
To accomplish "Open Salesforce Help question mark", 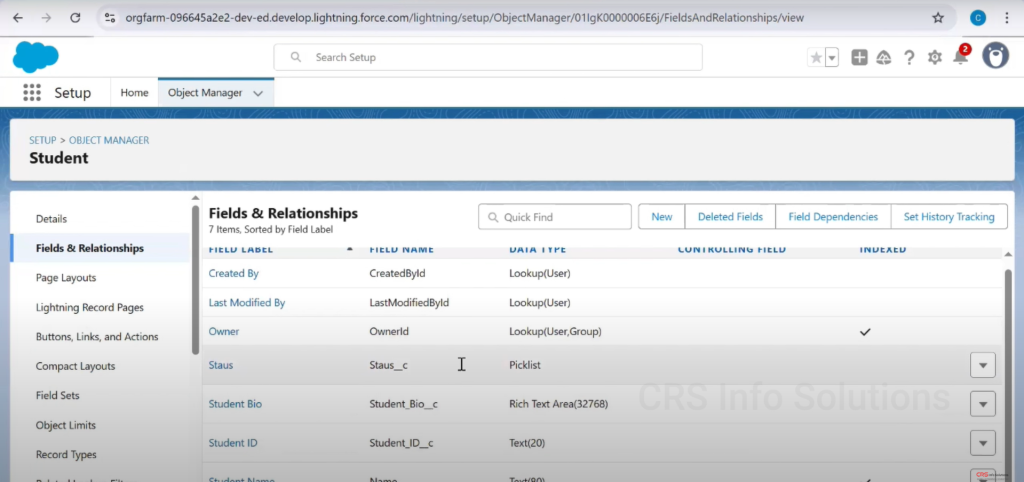I will (x=909, y=57).
